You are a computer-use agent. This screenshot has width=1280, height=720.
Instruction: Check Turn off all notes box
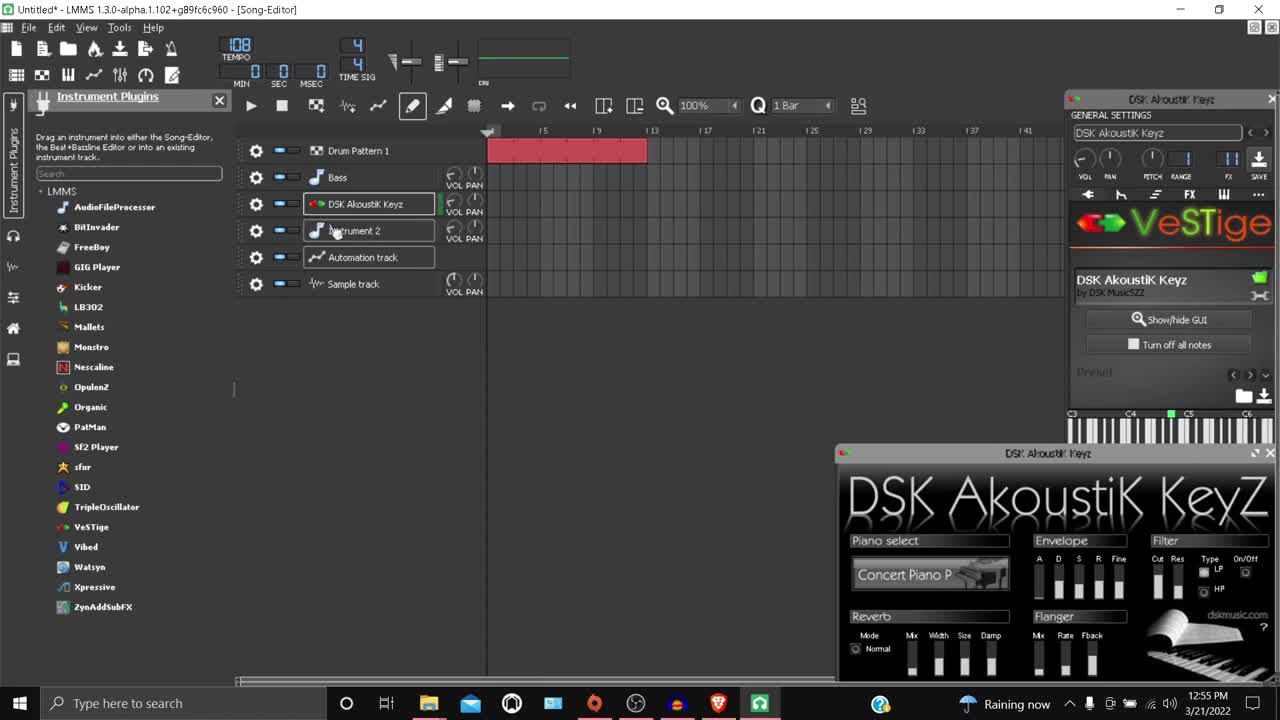[1133, 344]
